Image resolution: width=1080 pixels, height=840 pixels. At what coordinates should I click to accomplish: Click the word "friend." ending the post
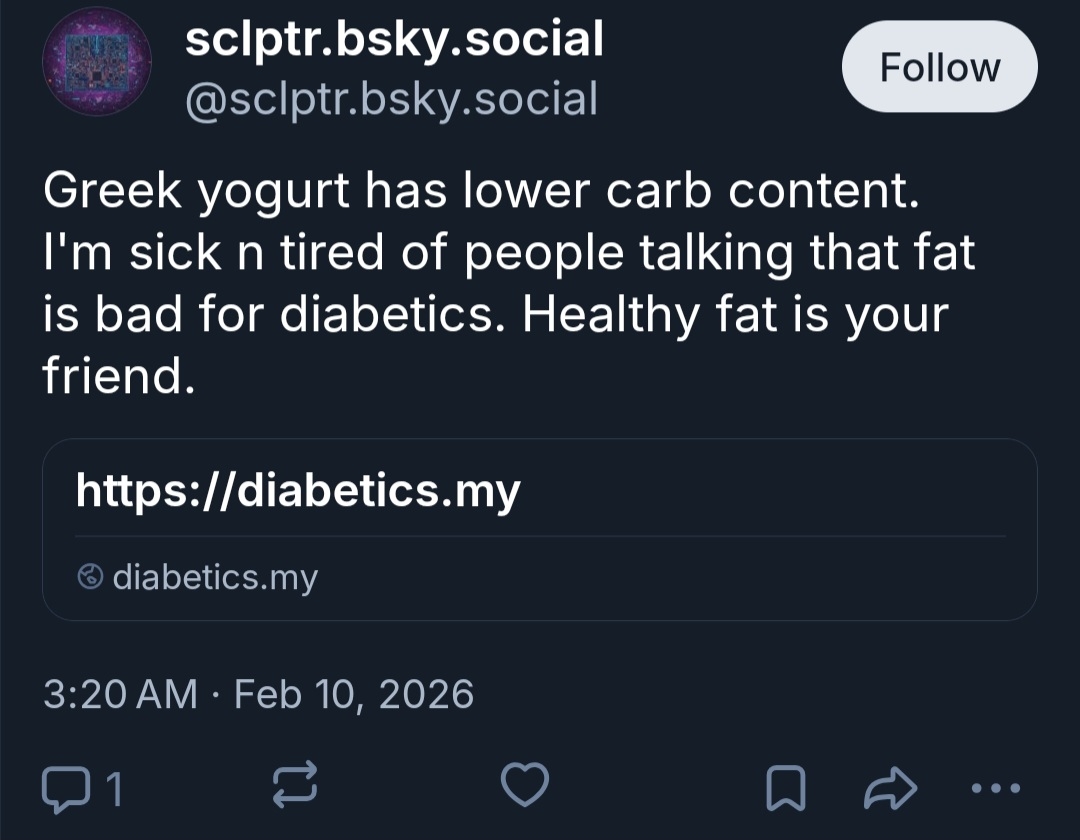click(x=117, y=375)
